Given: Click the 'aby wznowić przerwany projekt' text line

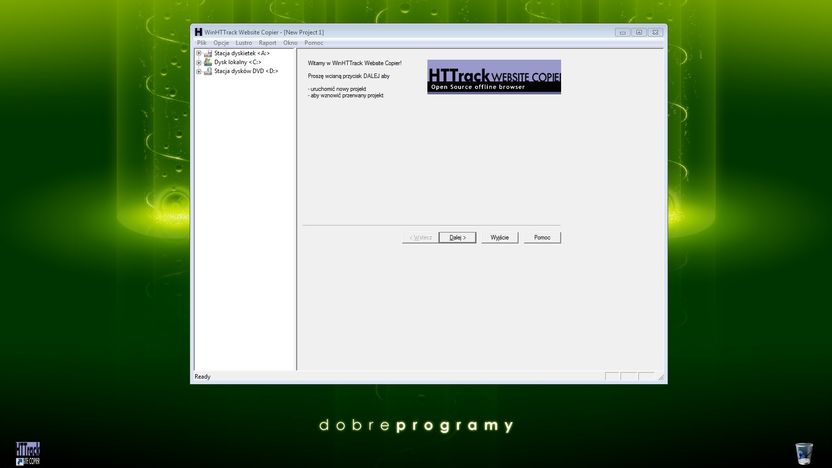Looking at the screenshot, I should [x=345, y=96].
